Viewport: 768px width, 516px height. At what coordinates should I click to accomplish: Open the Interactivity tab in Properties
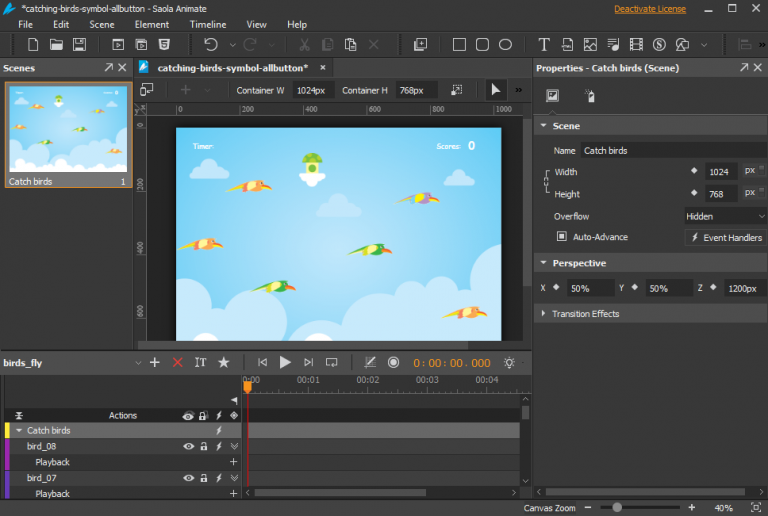(590, 95)
